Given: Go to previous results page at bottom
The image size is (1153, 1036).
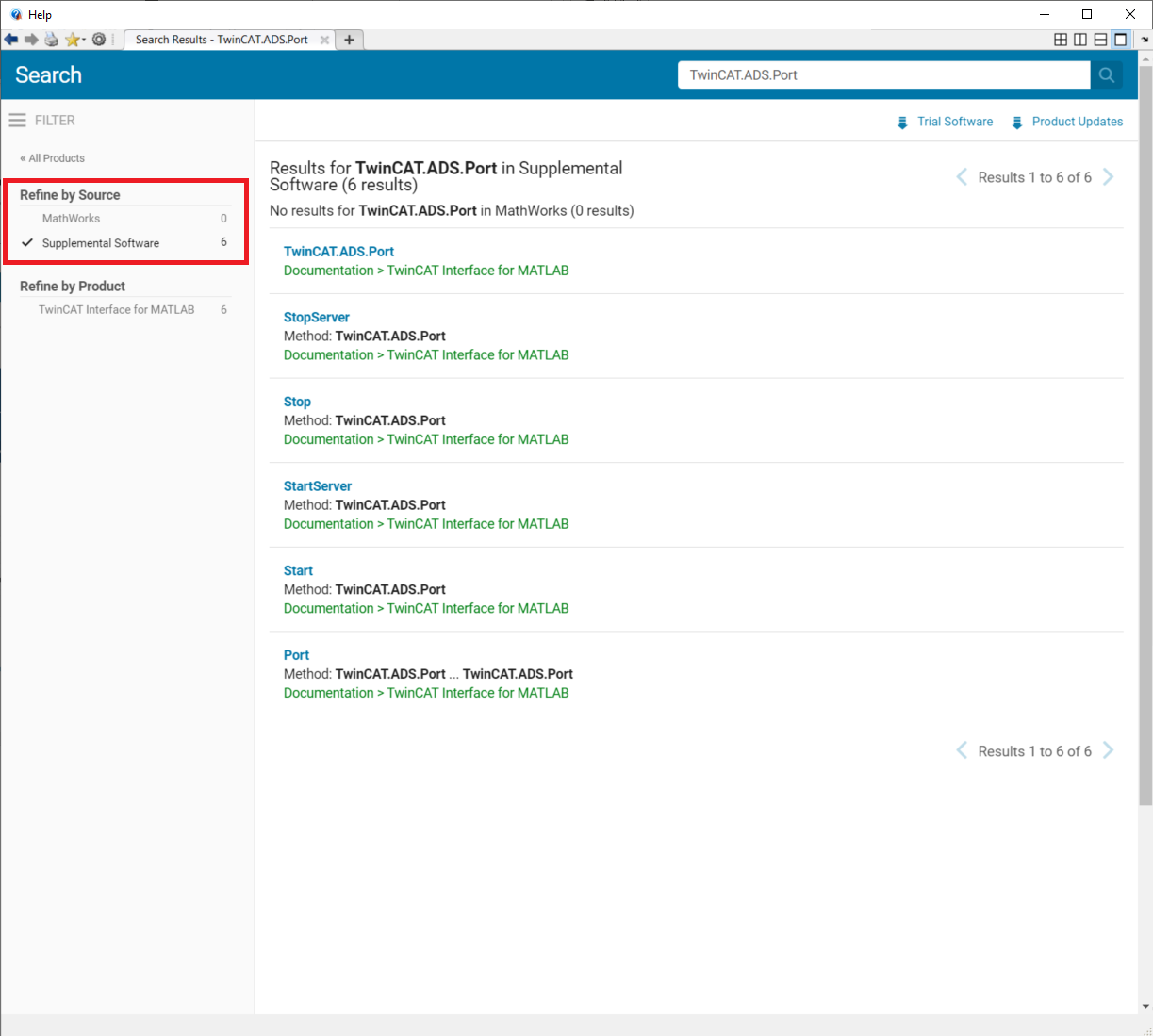Looking at the screenshot, I should click(x=962, y=751).
